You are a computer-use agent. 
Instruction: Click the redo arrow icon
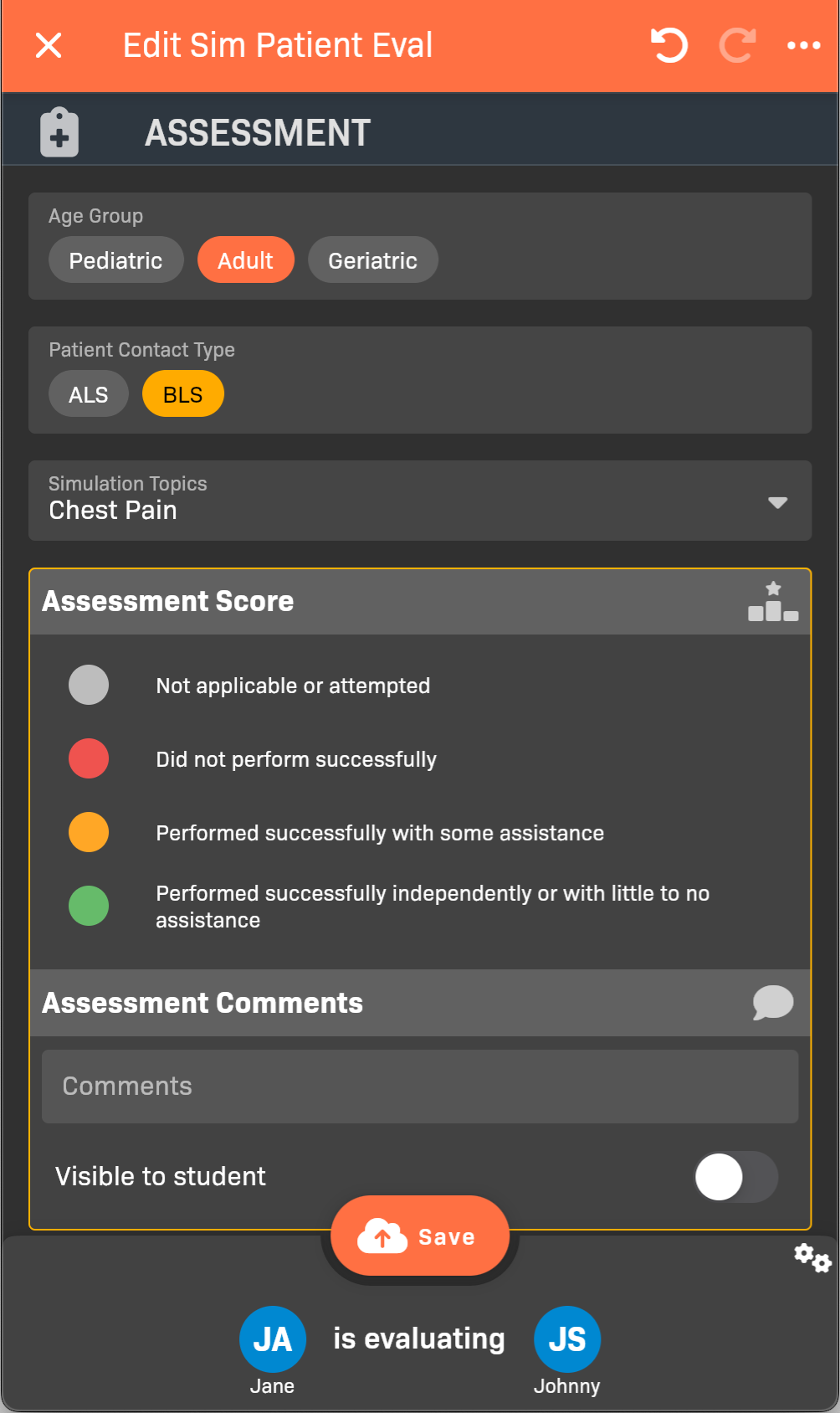coord(737,45)
